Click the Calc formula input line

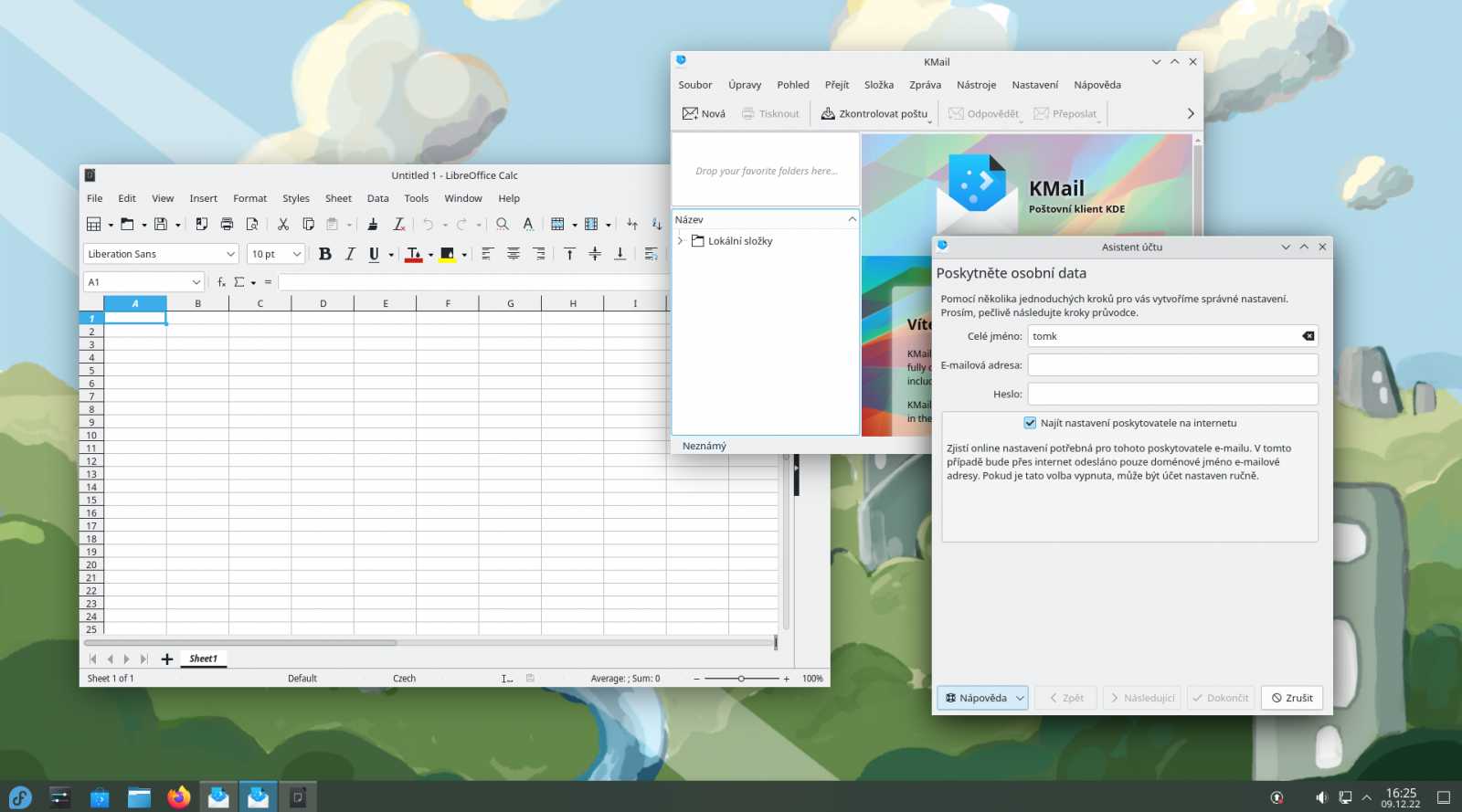pyautogui.click(x=473, y=282)
